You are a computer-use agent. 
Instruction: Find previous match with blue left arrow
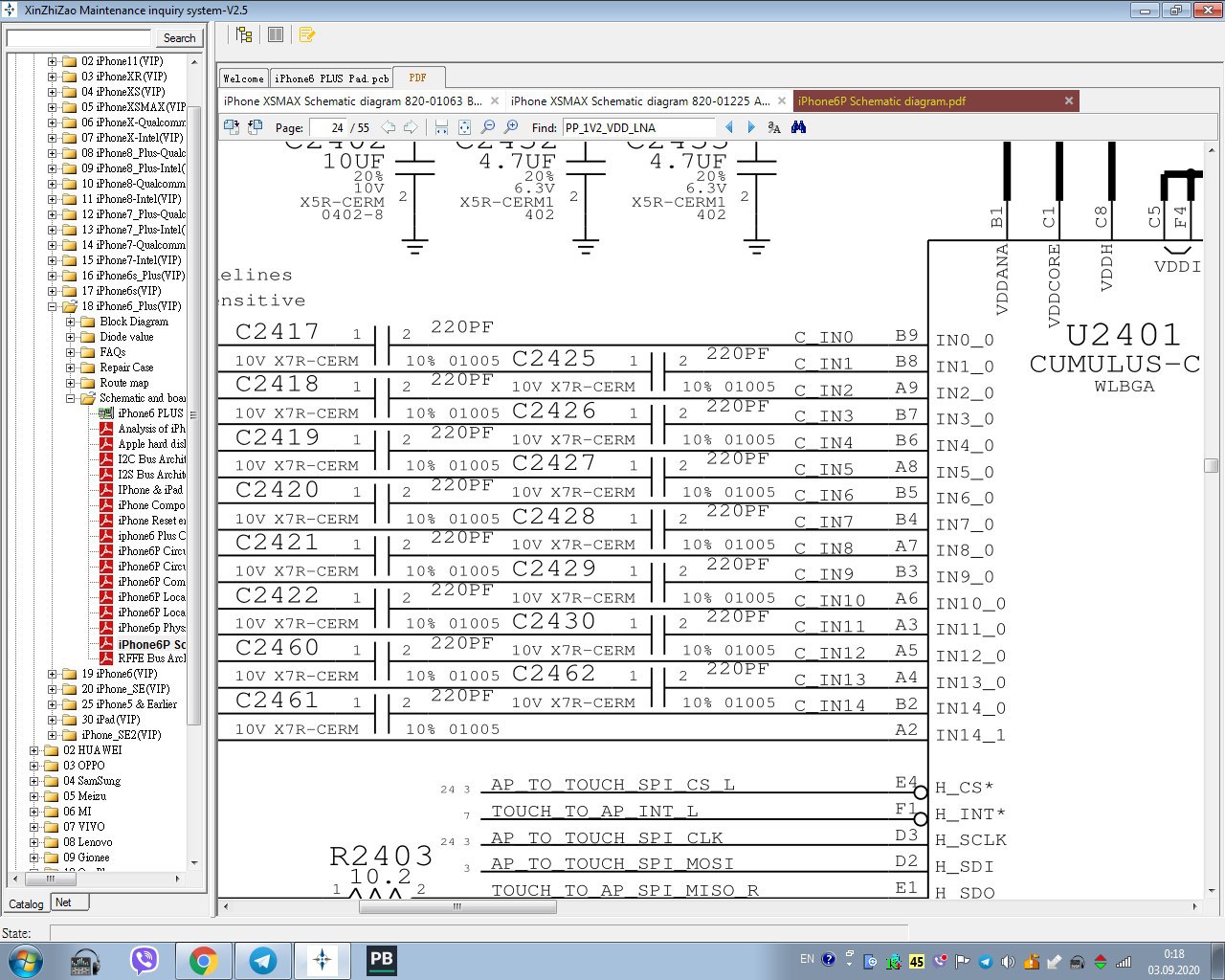[729, 127]
